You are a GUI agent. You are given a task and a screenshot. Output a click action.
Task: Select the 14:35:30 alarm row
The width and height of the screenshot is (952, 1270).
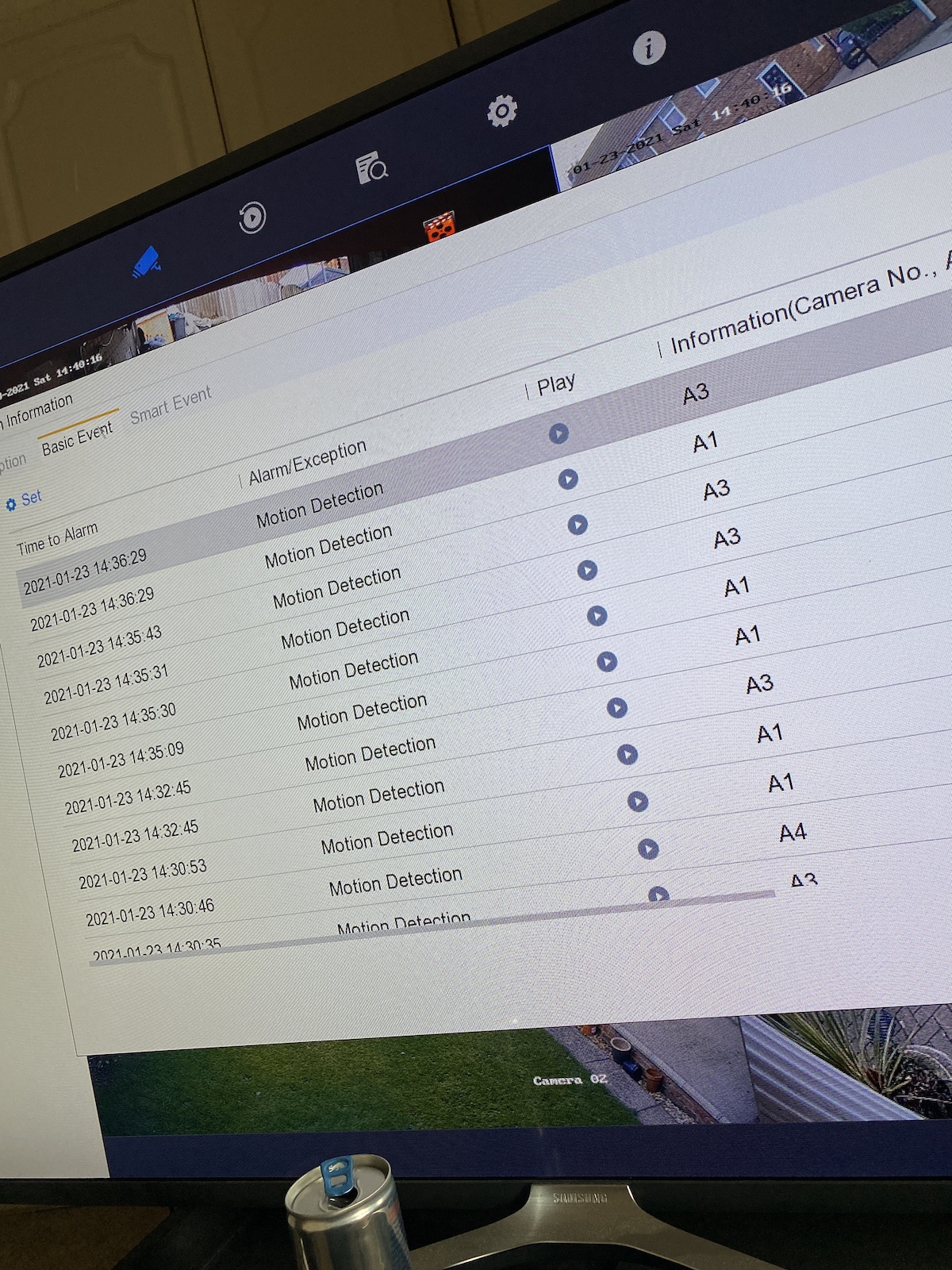pos(113,722)
